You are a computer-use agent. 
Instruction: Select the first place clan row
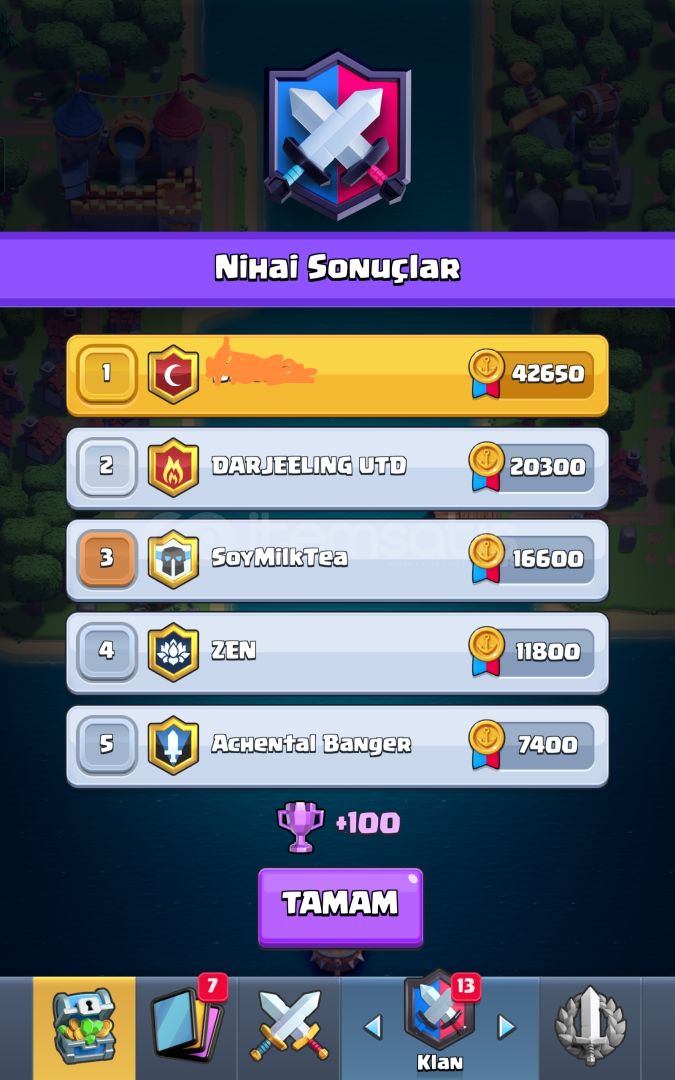pyautogui.click(x=338, y=375)
